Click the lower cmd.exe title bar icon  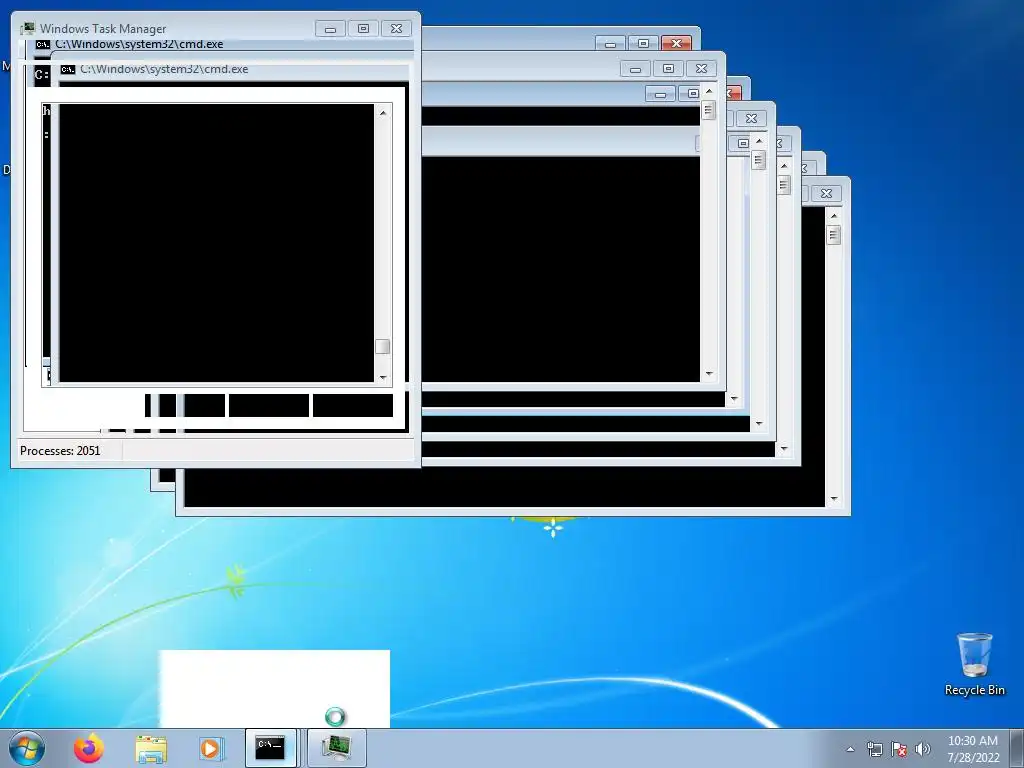click(68, 69)
